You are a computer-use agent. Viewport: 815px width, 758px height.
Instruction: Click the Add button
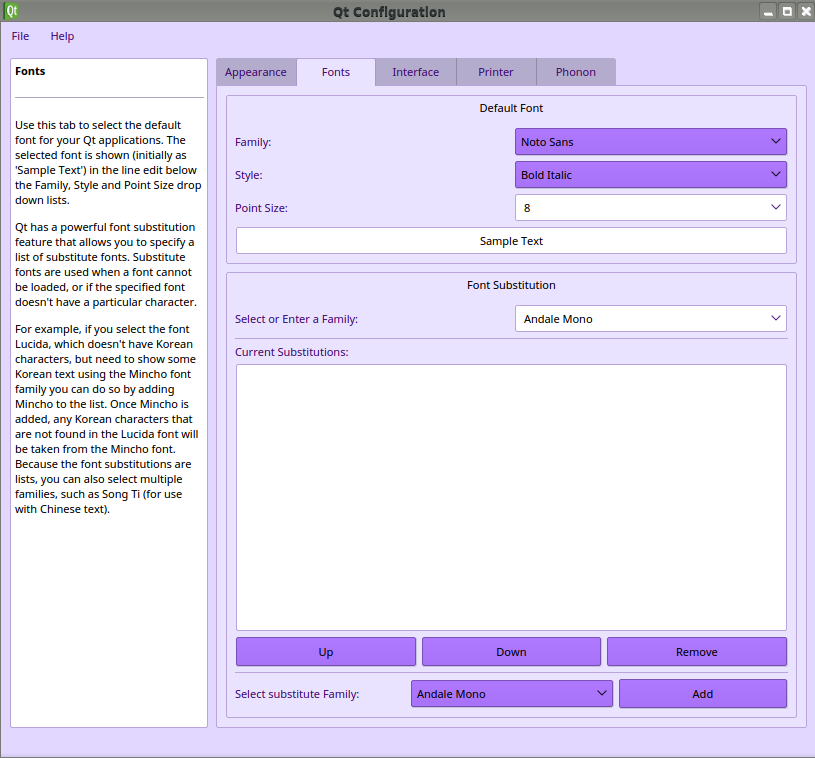coord(702,694)
